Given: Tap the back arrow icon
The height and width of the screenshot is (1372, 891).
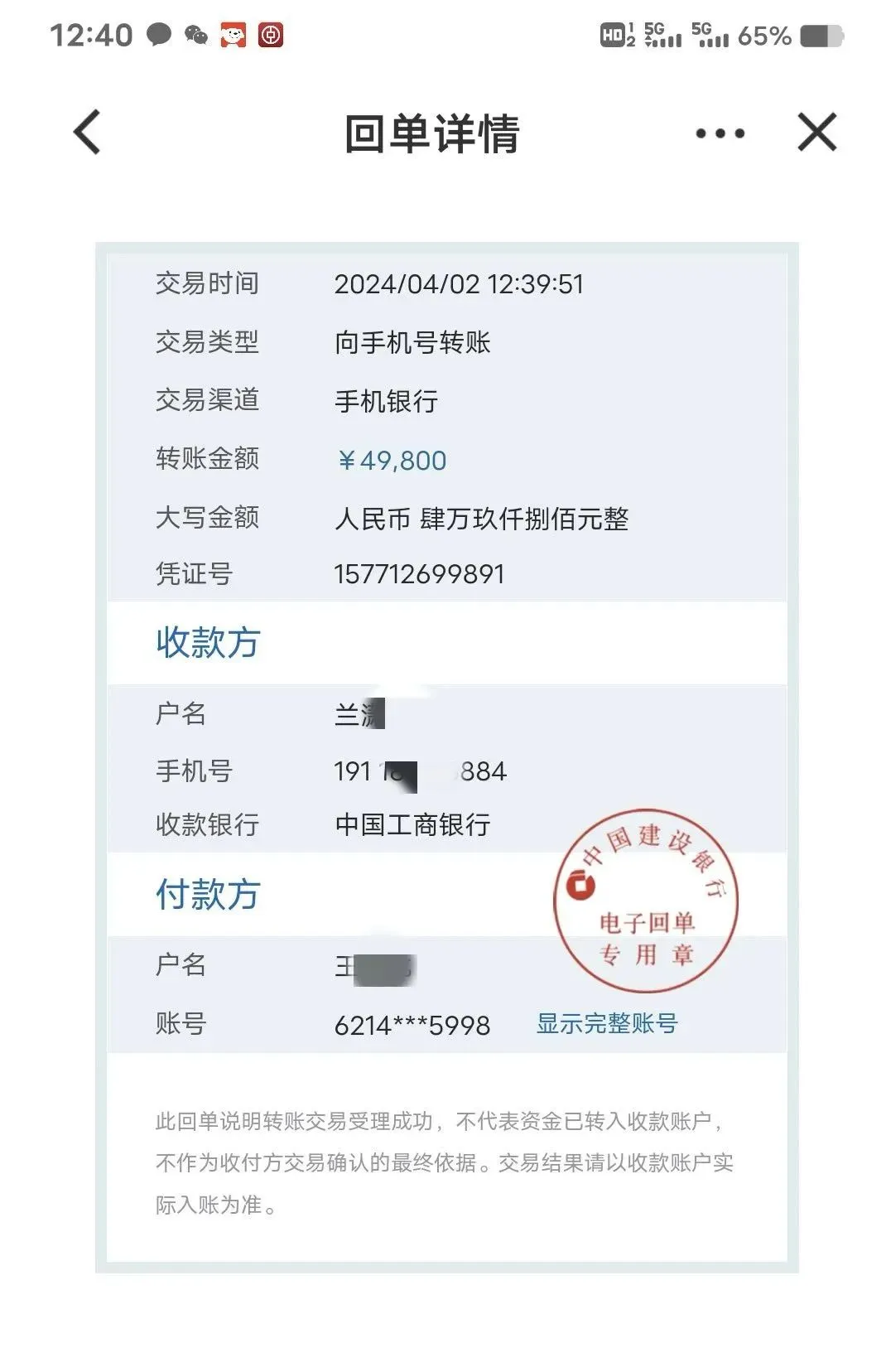Looking at the screenshot, I should [87, 133].
